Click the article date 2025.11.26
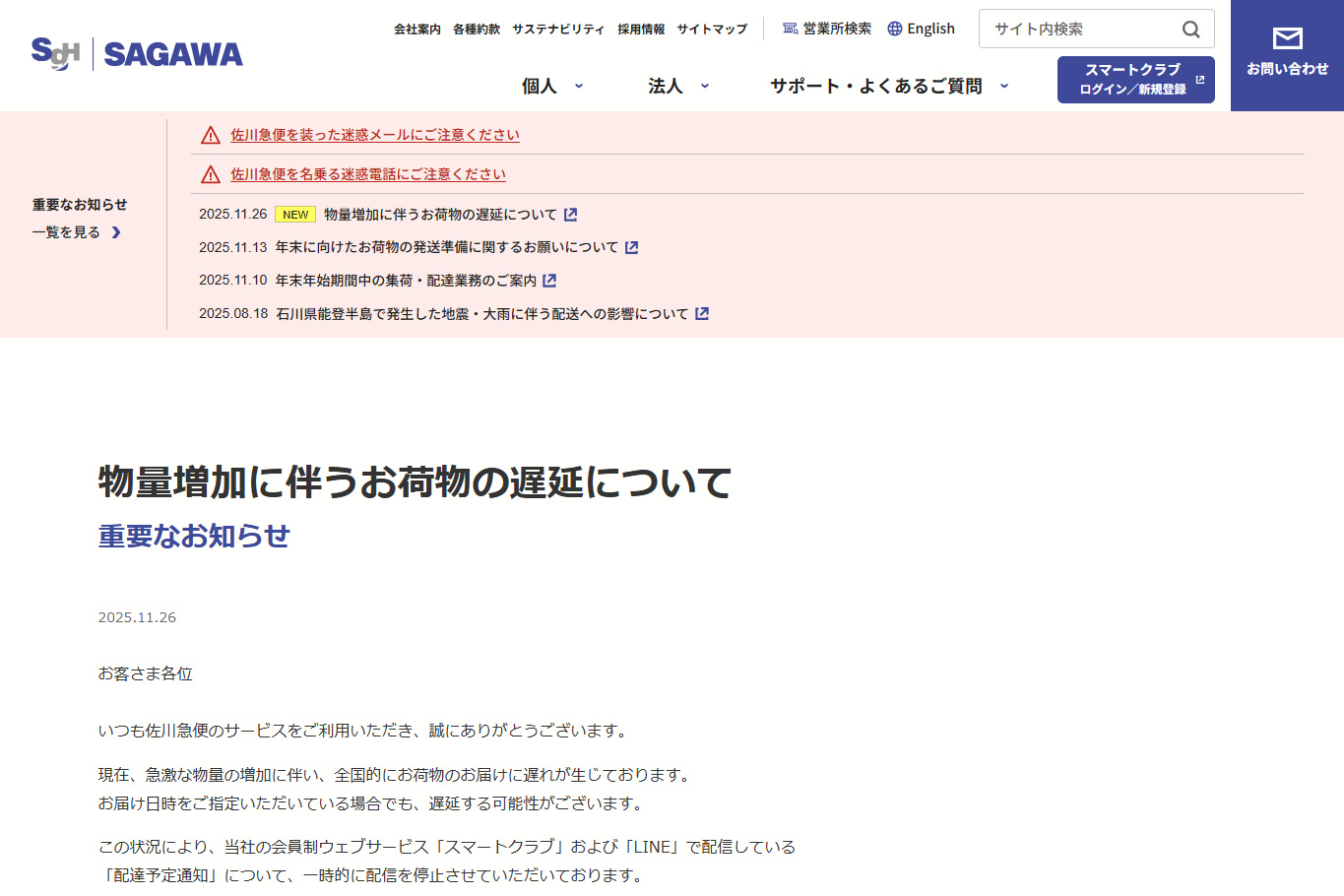 click(137, 617)
